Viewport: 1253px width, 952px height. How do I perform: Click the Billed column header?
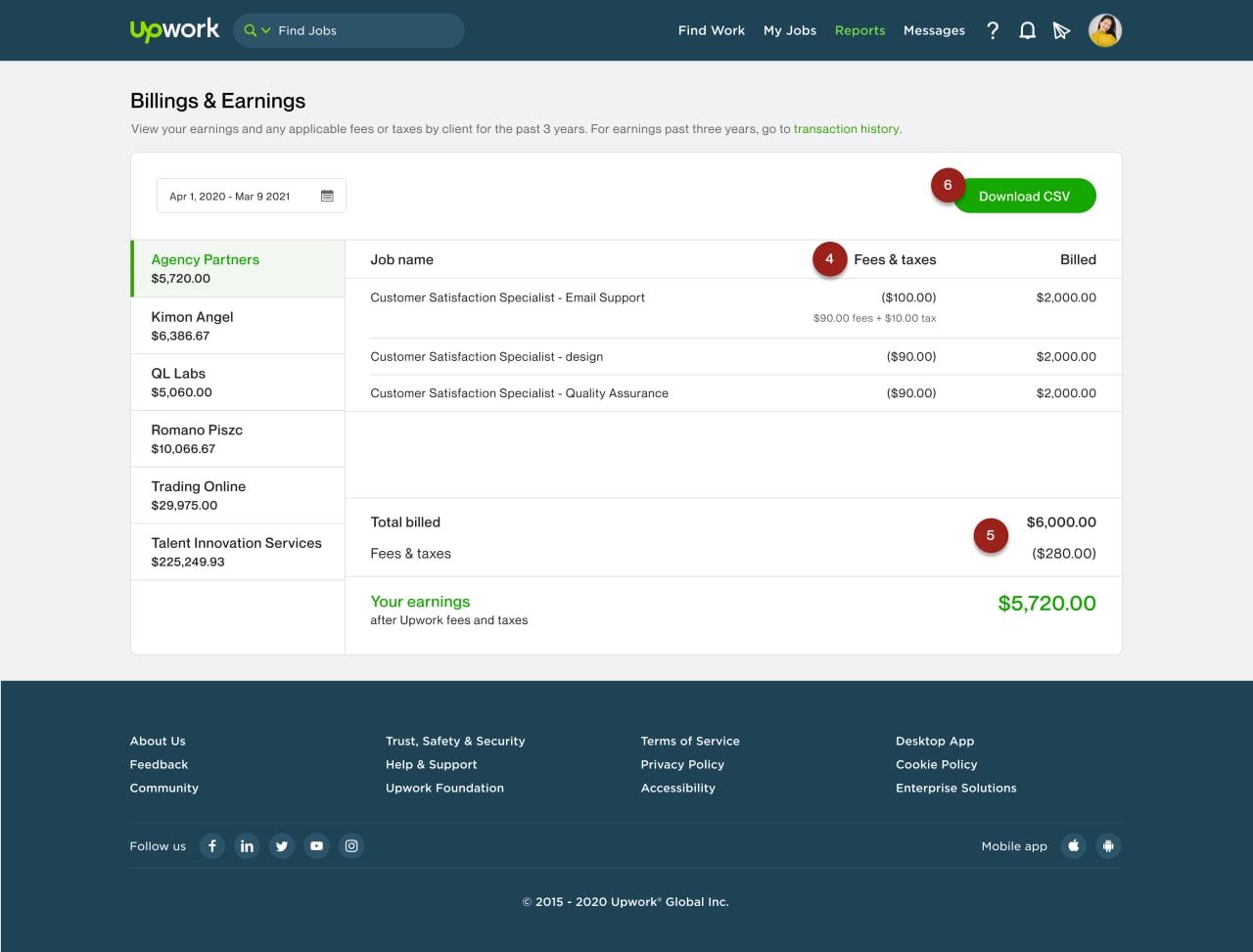(1078, 259)
